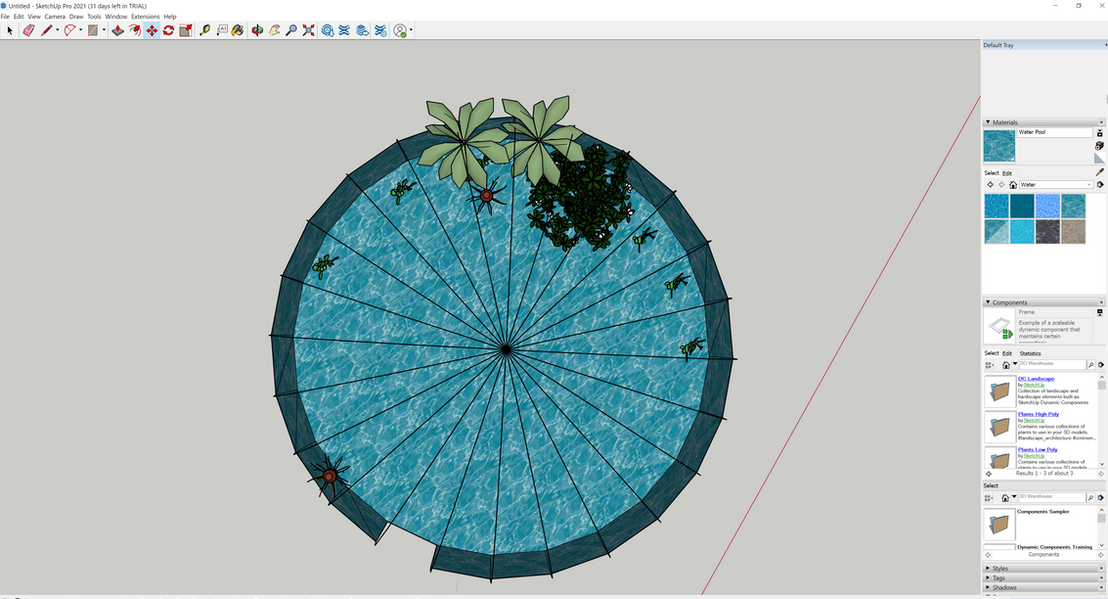Image resolution: width=1108 pixels, height=599 pixels.
Task: Activate the Paint Bucket tool
Action: click(x=236, y=31)
